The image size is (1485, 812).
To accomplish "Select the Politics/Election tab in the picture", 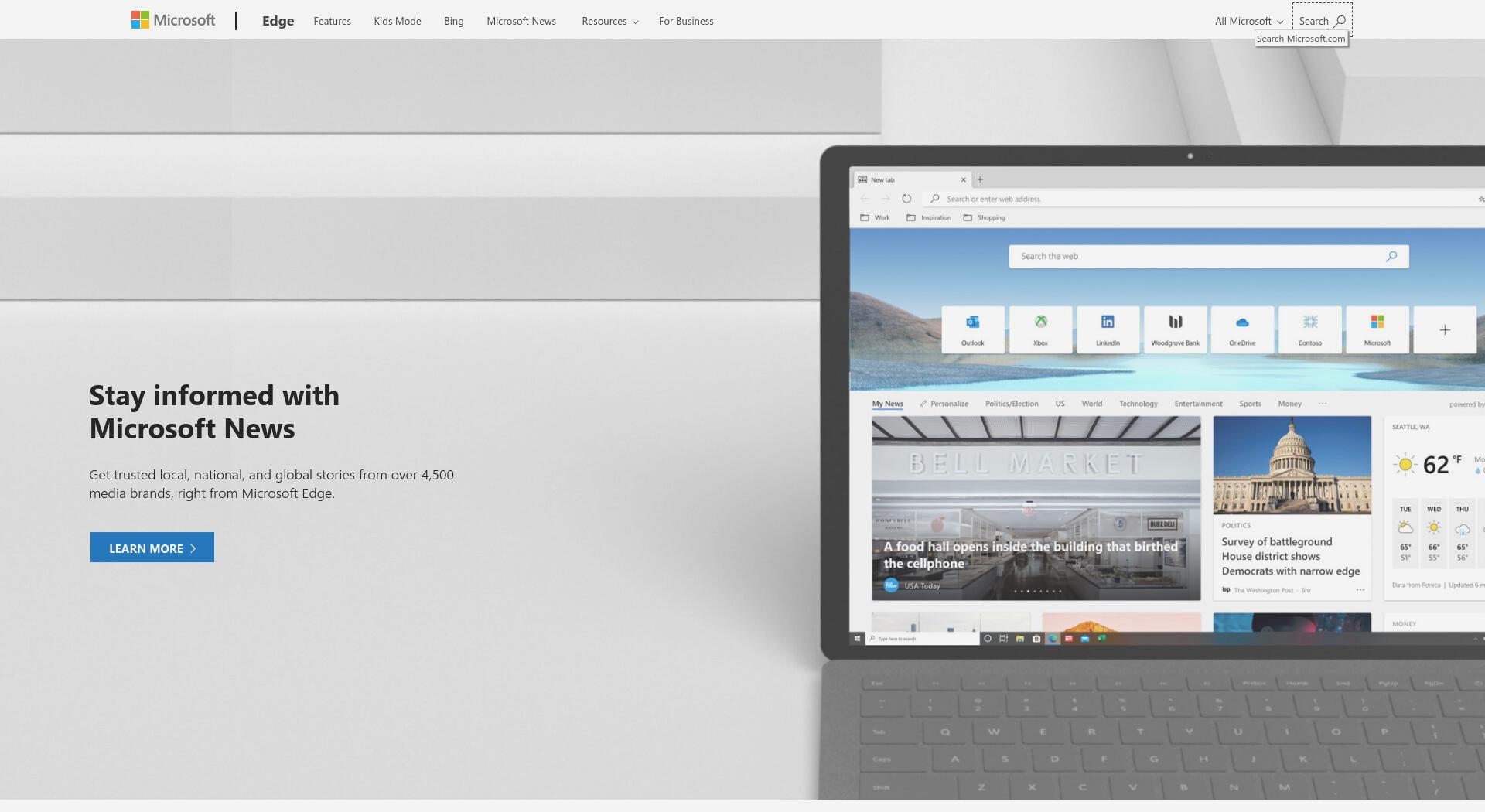I will 1012,404.
